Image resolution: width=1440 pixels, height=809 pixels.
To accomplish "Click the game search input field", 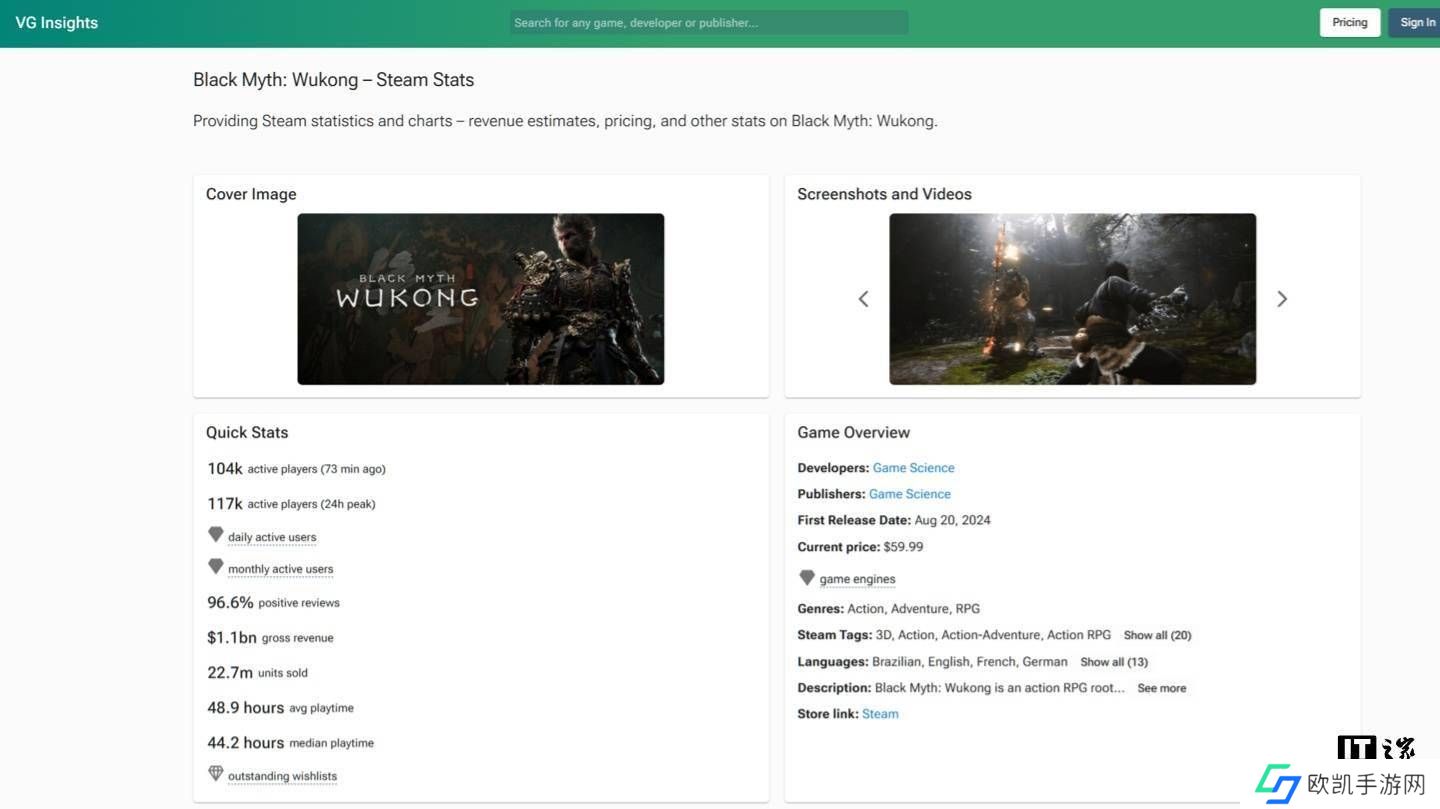I will [708, 23].
